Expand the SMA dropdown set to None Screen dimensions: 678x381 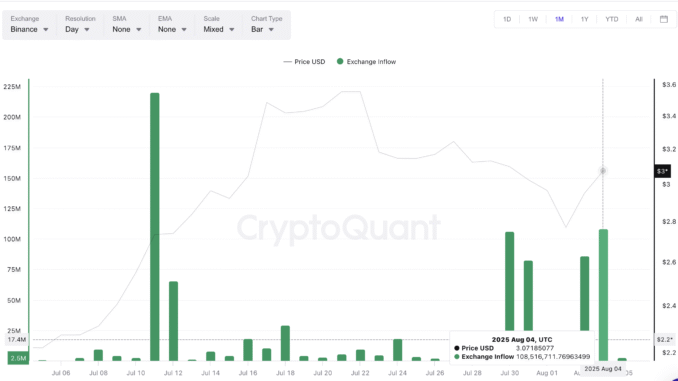tap(127, 25)
